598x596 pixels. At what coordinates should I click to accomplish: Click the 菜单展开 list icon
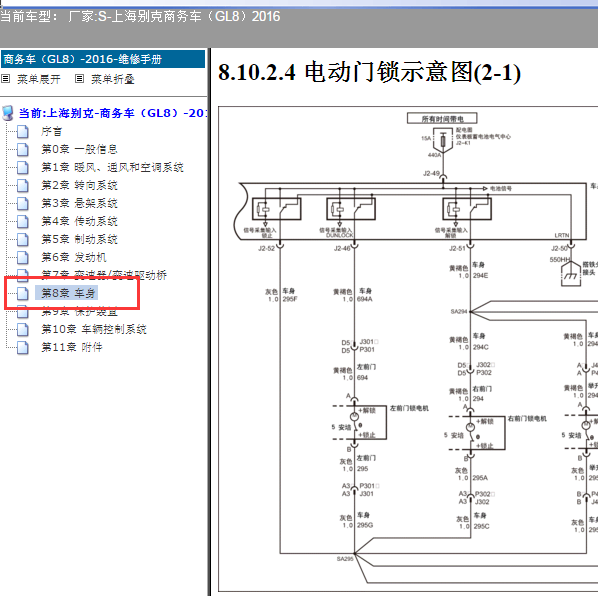(x=6, y=79)
